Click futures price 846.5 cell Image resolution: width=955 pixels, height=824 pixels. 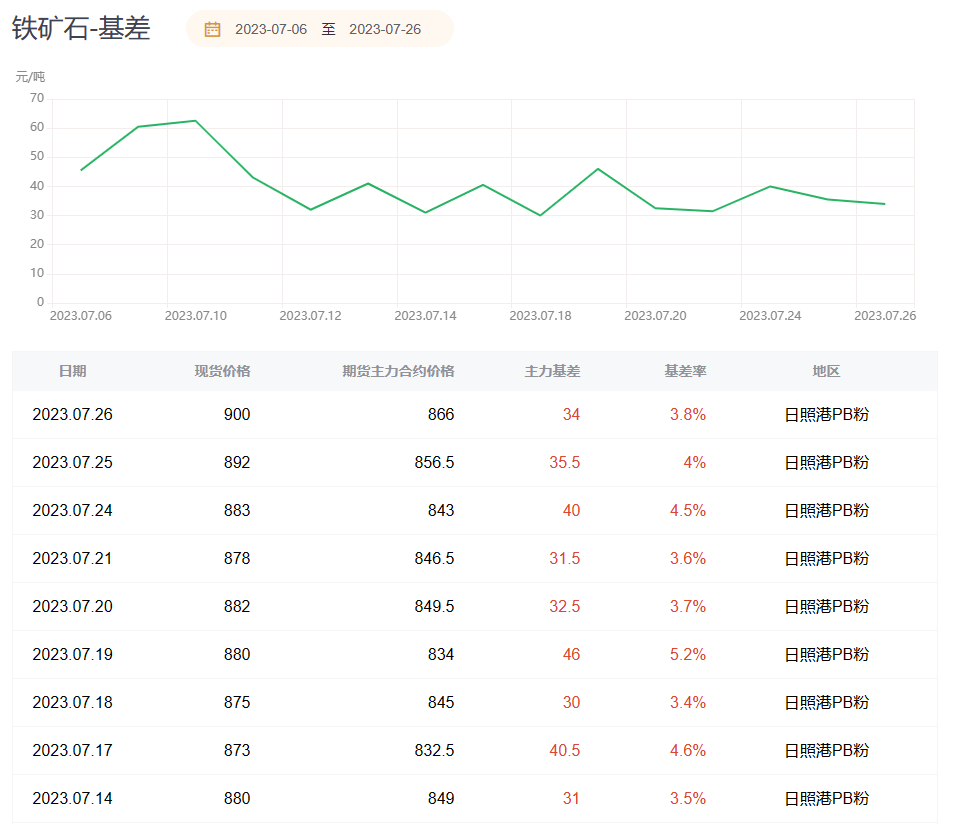pyautogui.click(x=434, y=558)
